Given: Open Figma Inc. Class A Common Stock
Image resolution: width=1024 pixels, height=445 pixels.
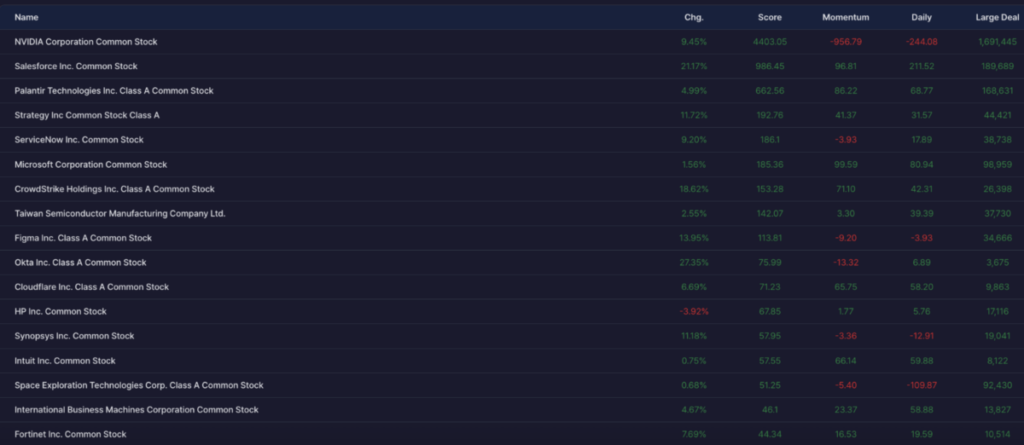Looking at the screenshot, I should pos(512,238).
